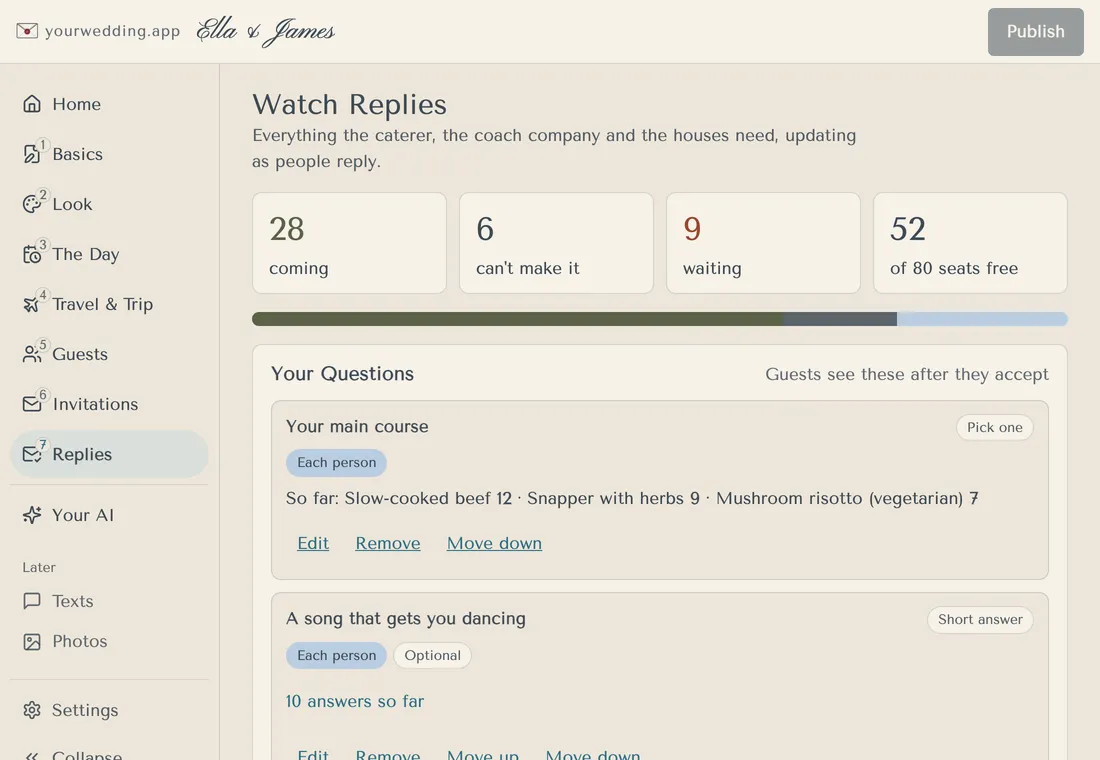Open the Look section

point(109,204)
